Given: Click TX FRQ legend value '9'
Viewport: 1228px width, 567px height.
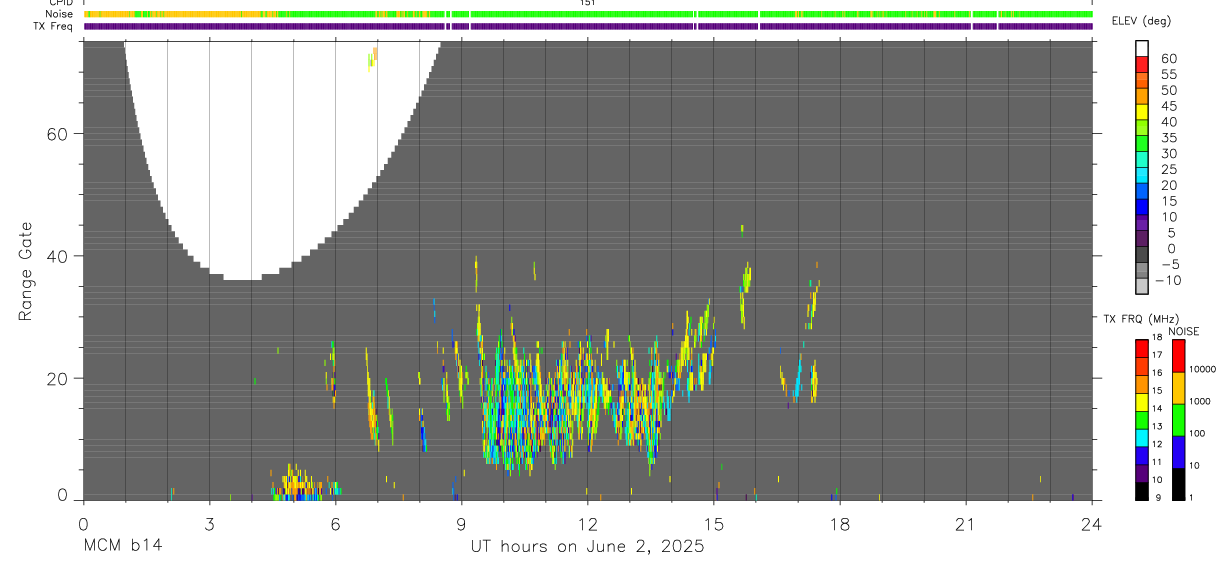Looking at the screenshot, I should pos(1158,497).
